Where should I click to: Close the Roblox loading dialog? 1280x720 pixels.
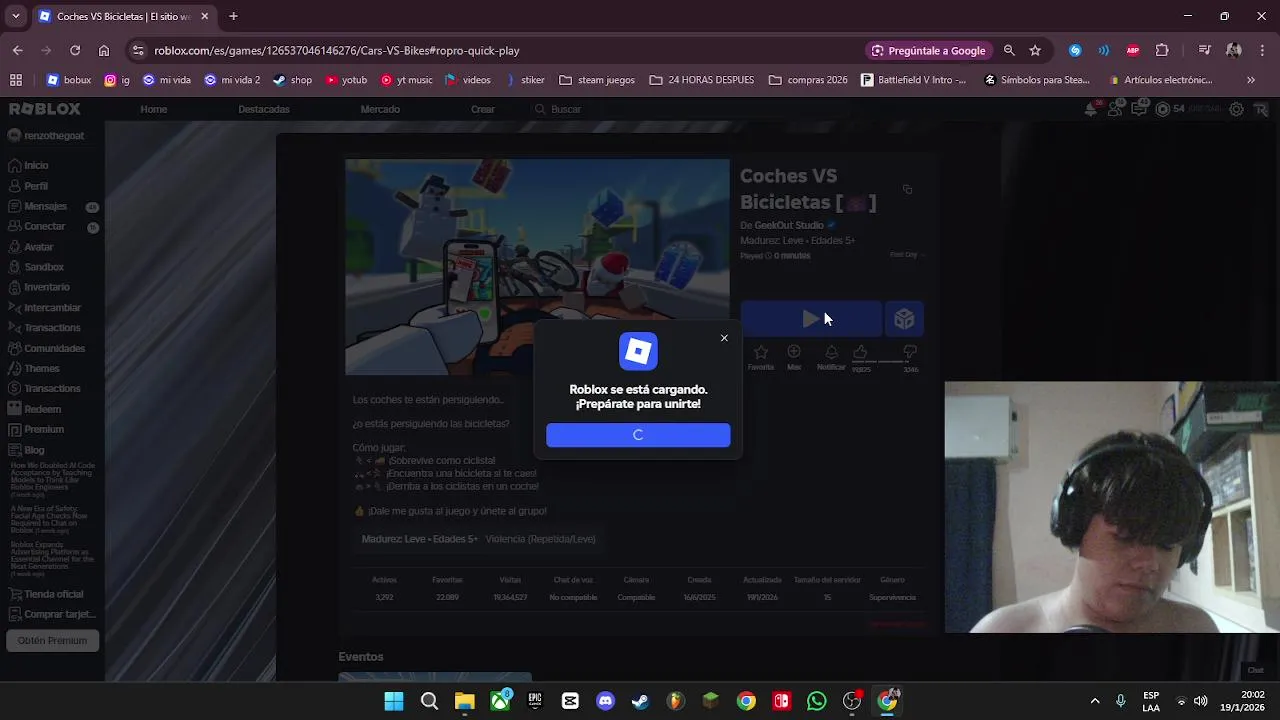[724, 338]
